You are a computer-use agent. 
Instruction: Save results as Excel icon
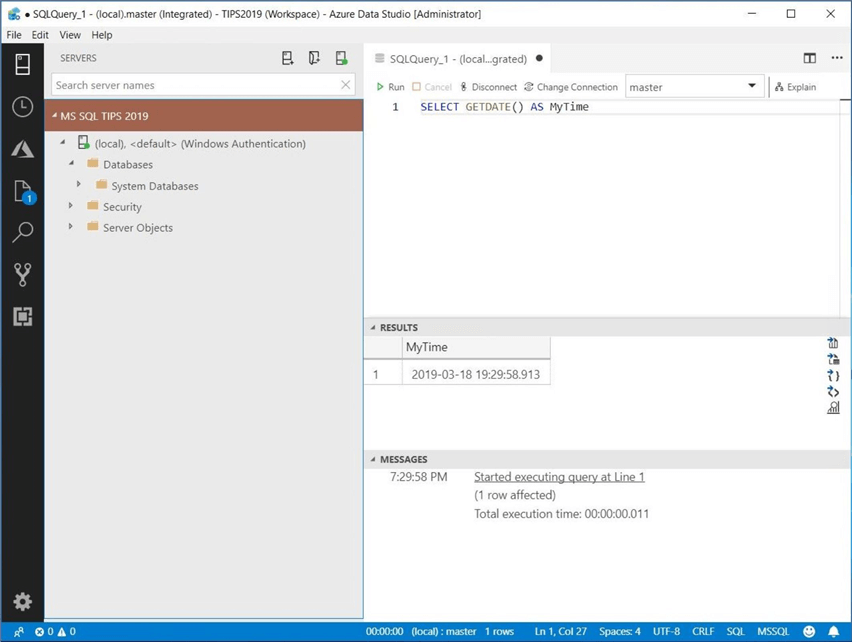click(833, 359)
